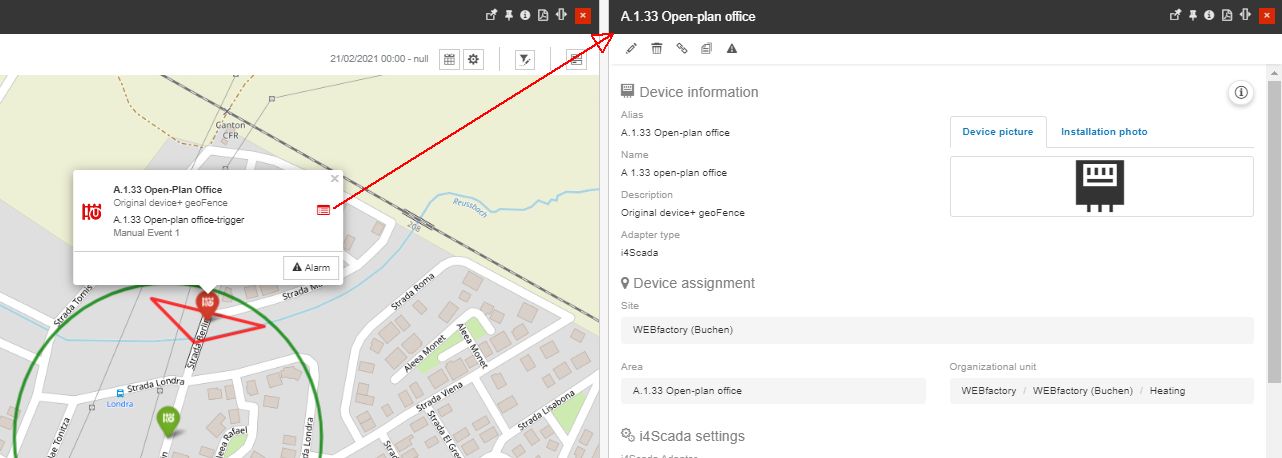Click the link icon in device toolbar

(x=682, y=48)
